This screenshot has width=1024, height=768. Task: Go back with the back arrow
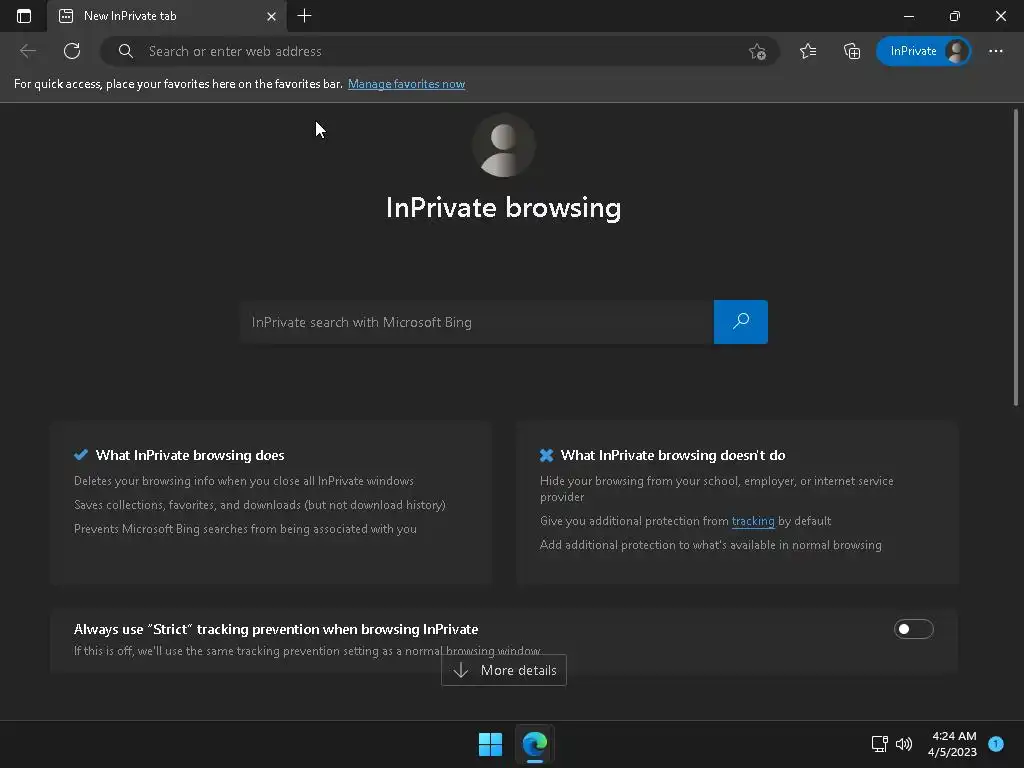[x=27, y=51]
